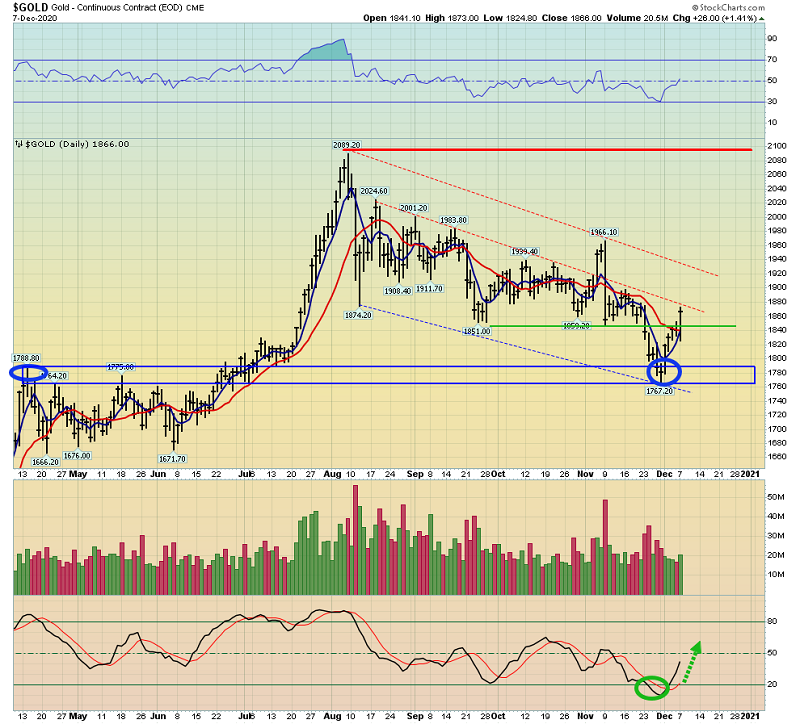The width and height of the screenshot is (800, 724).
Task: Click the 1908.40 low price label
Action: coord(397,291)
